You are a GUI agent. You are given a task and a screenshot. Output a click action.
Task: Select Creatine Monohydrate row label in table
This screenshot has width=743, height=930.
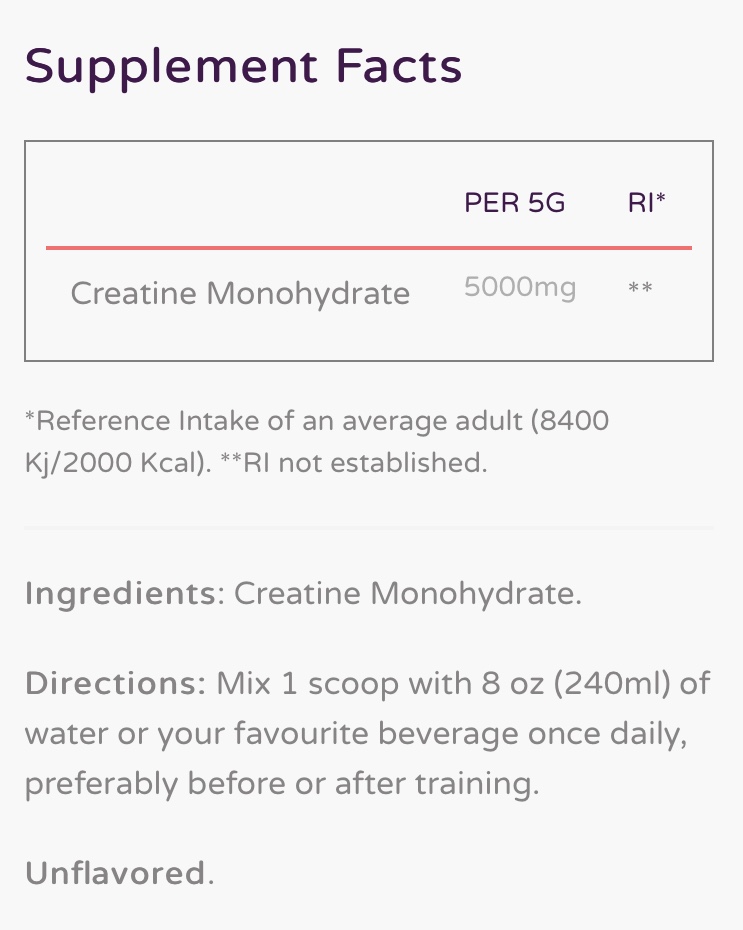(x=240, y=293)
